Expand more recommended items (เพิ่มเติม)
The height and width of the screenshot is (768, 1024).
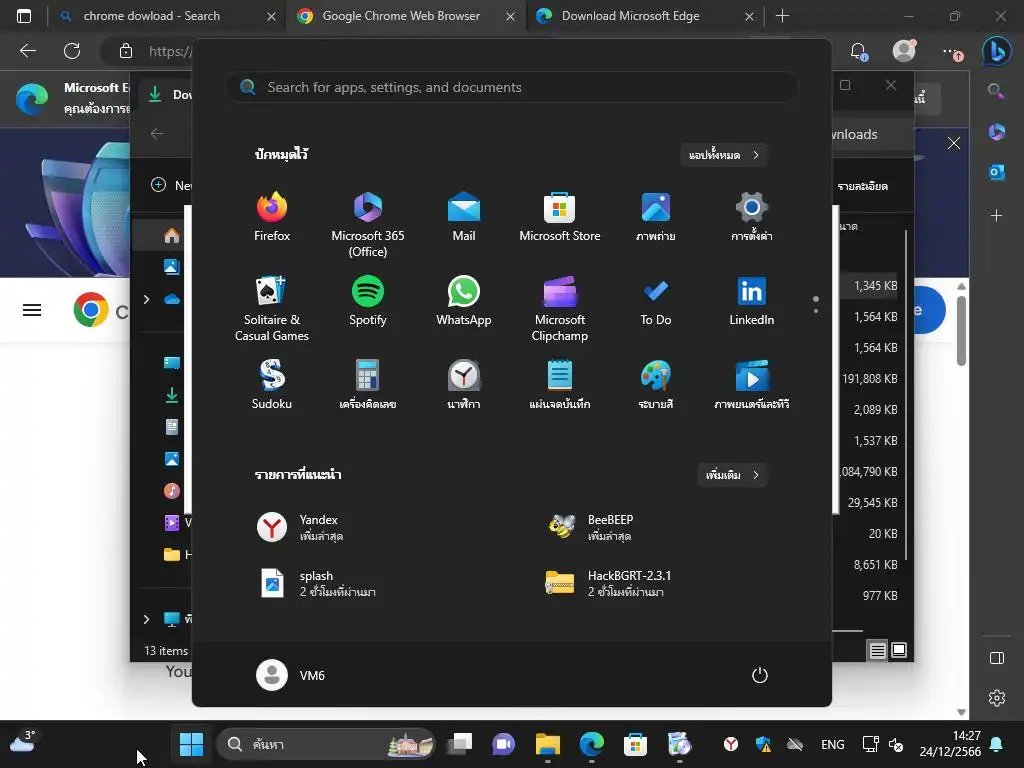tap(732, 475)
